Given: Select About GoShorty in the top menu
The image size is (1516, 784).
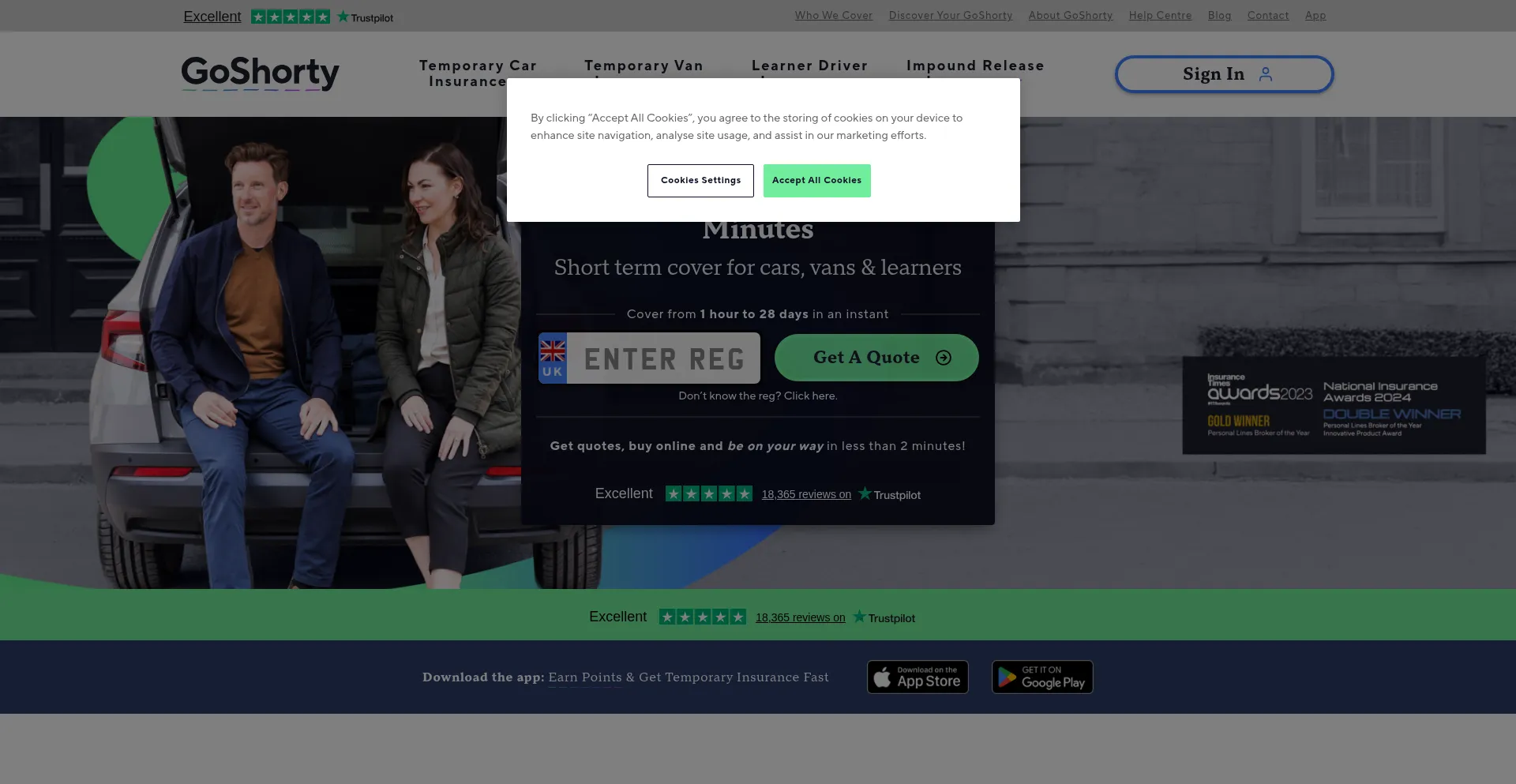Looking at the screenshot, I should [x=1070, y=15].
